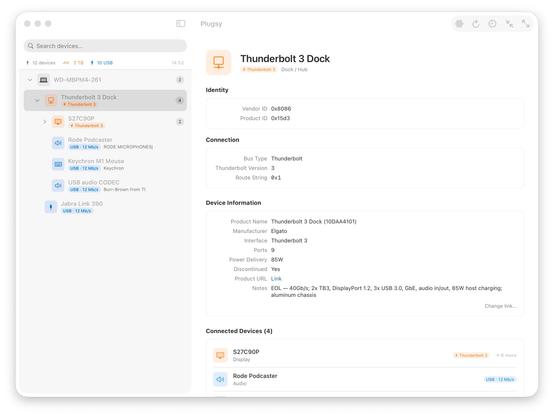The image size is (554, 416).
Task: Click the Change link button
Action: tap(500, 306)
